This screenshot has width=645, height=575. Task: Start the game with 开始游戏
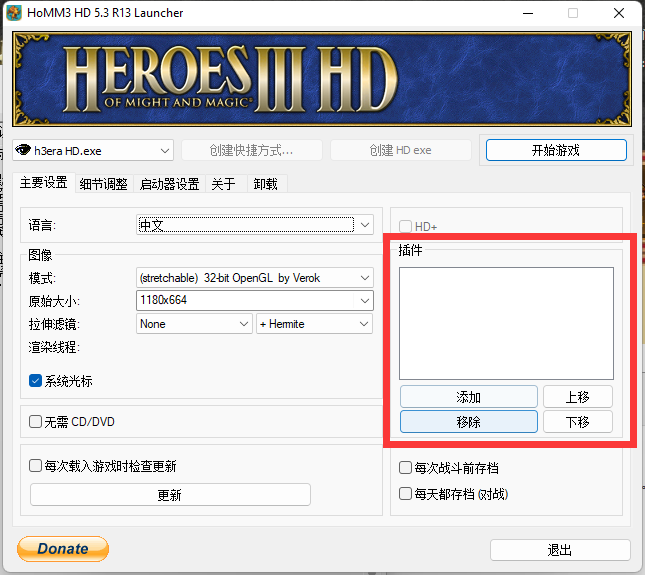point(556,150)
